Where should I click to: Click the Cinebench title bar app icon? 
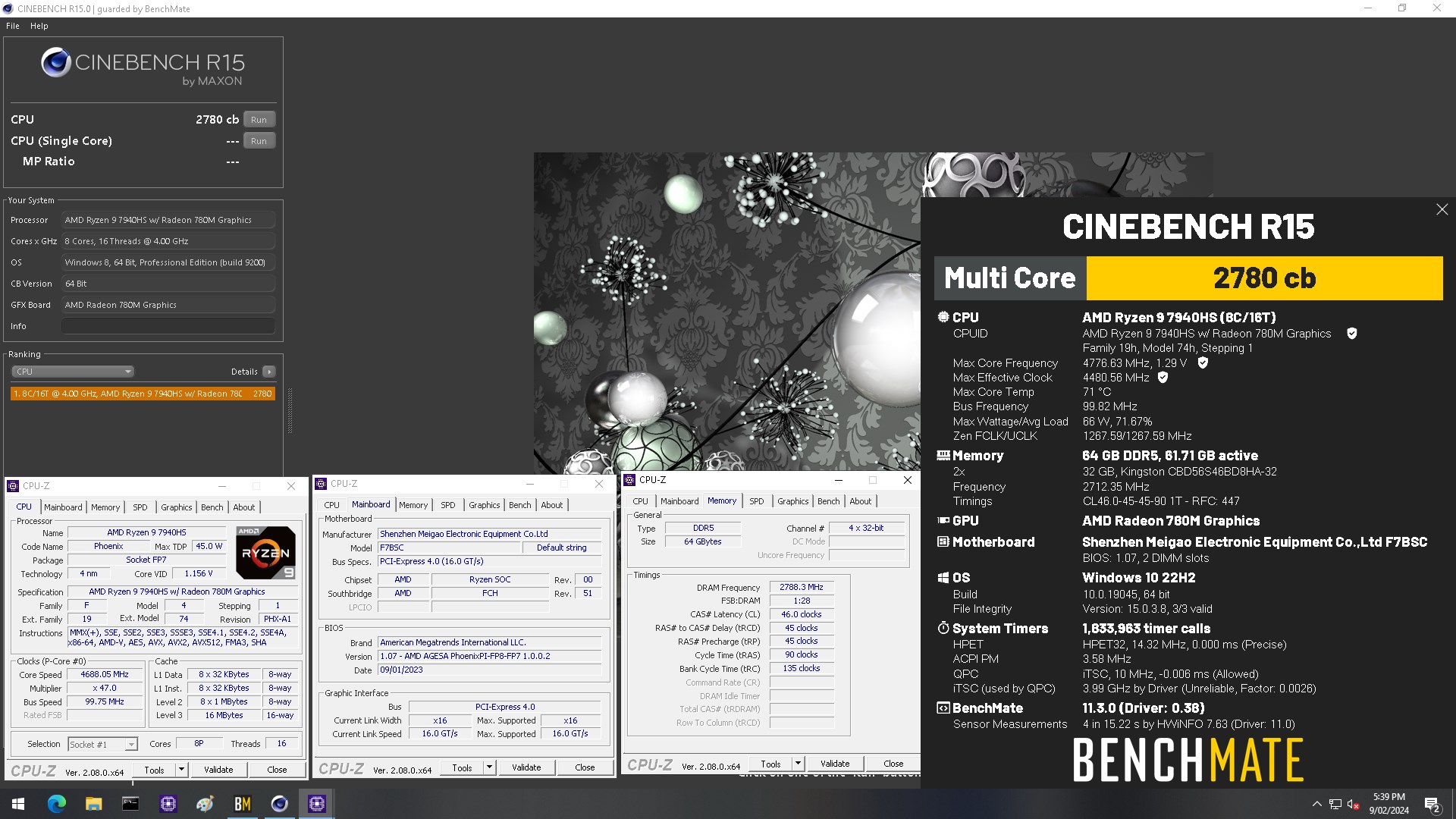(x=8, y=8)
